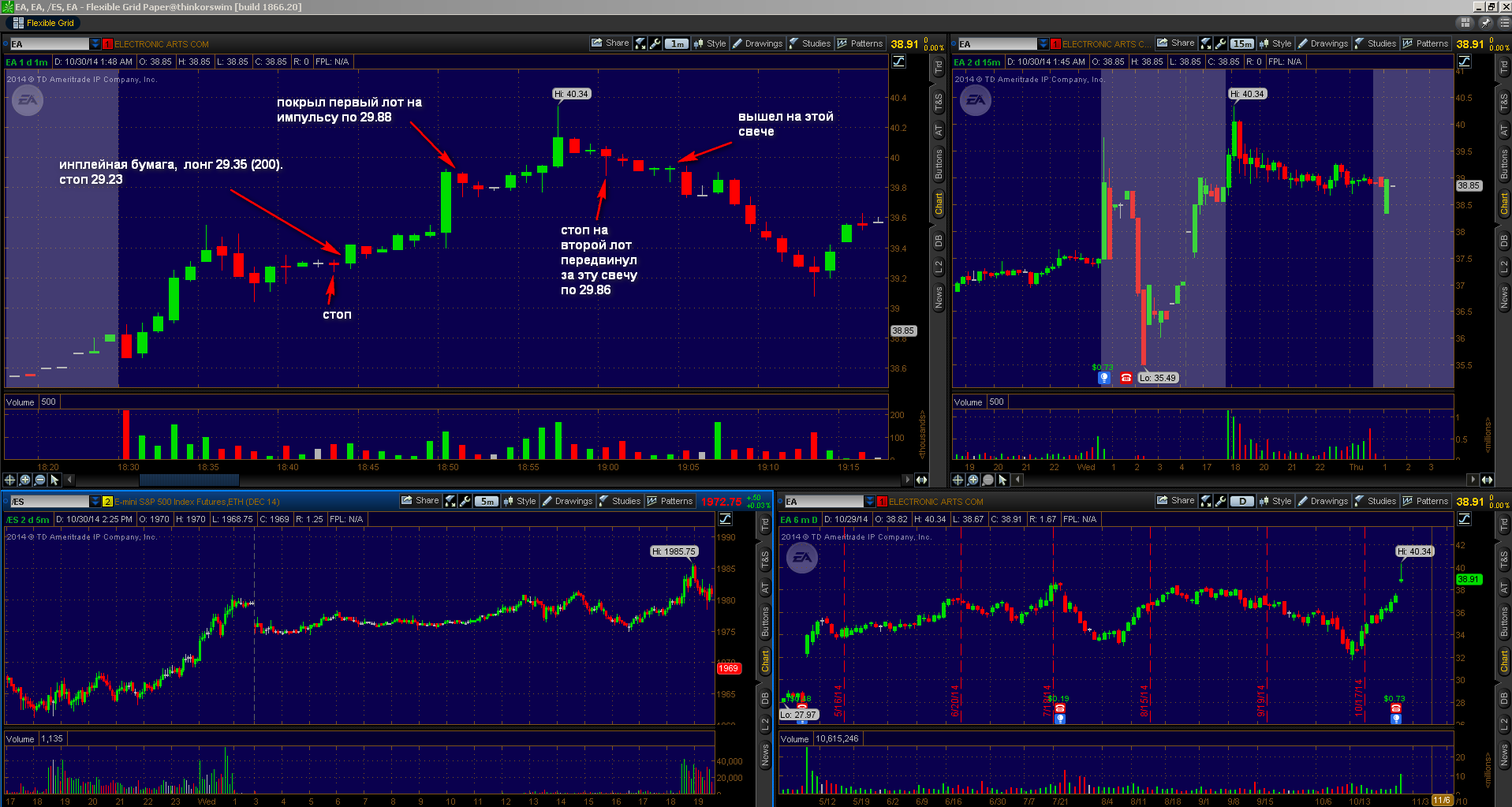Screen dimensions: 1512x807
Task: Open the 5m timeframe selector in the /ES chart
Action: pos(487,501)
